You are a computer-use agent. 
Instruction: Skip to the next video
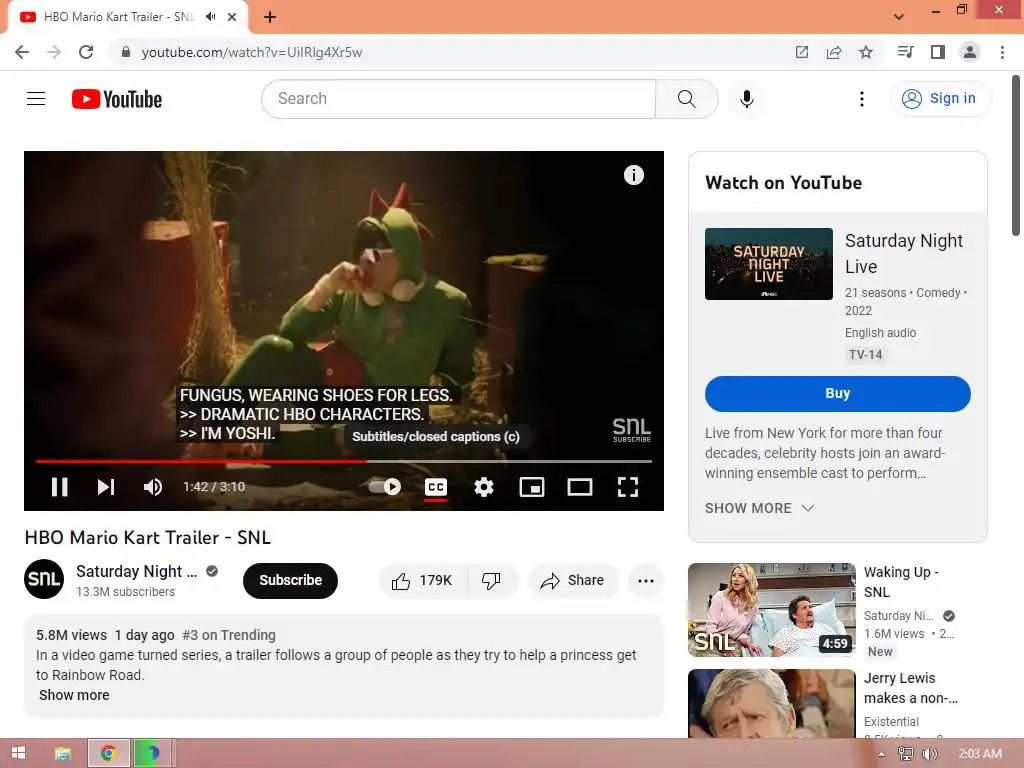click(x=106, y=487)
